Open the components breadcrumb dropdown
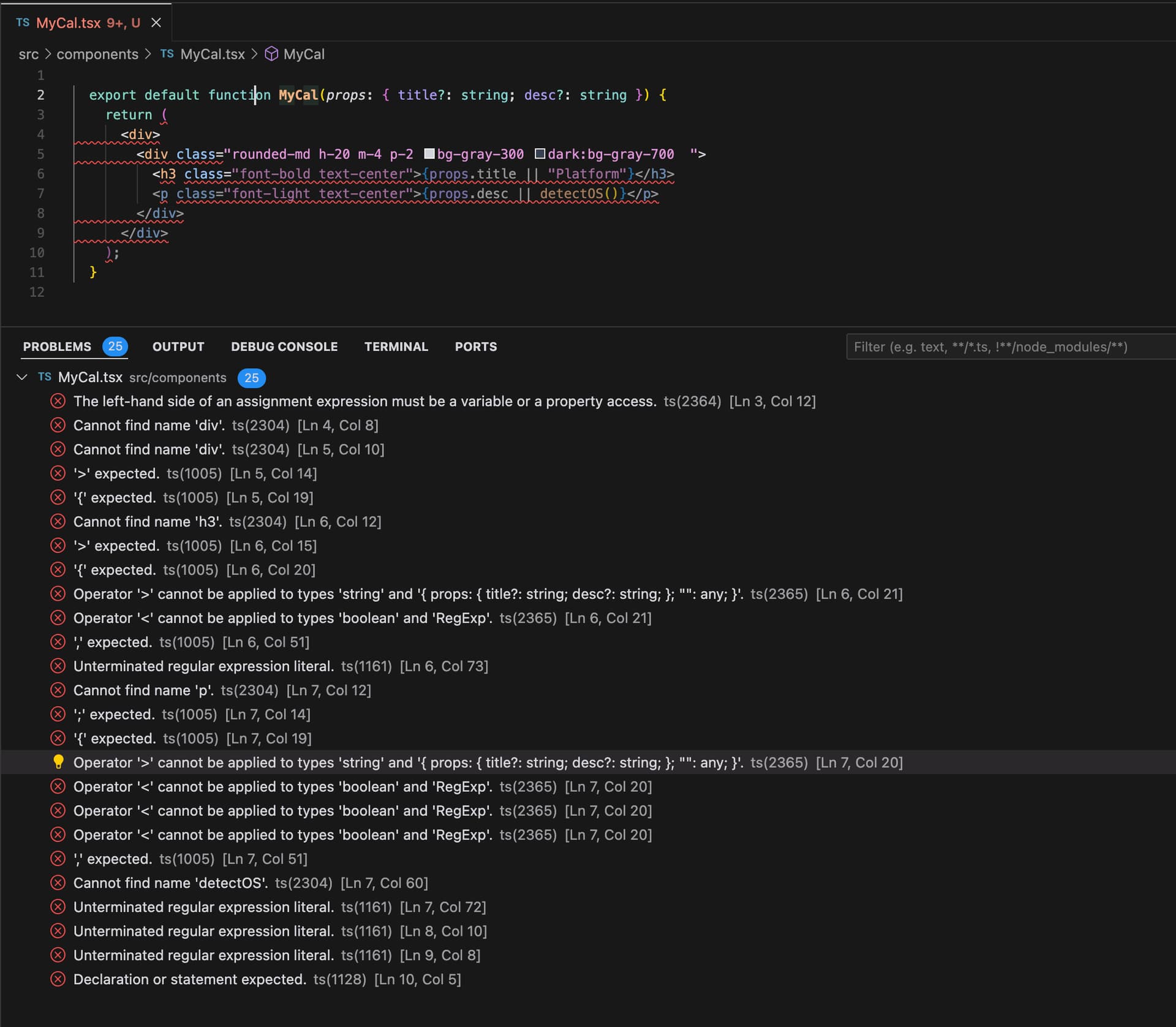1176x1027 pixels. [97, 54]
